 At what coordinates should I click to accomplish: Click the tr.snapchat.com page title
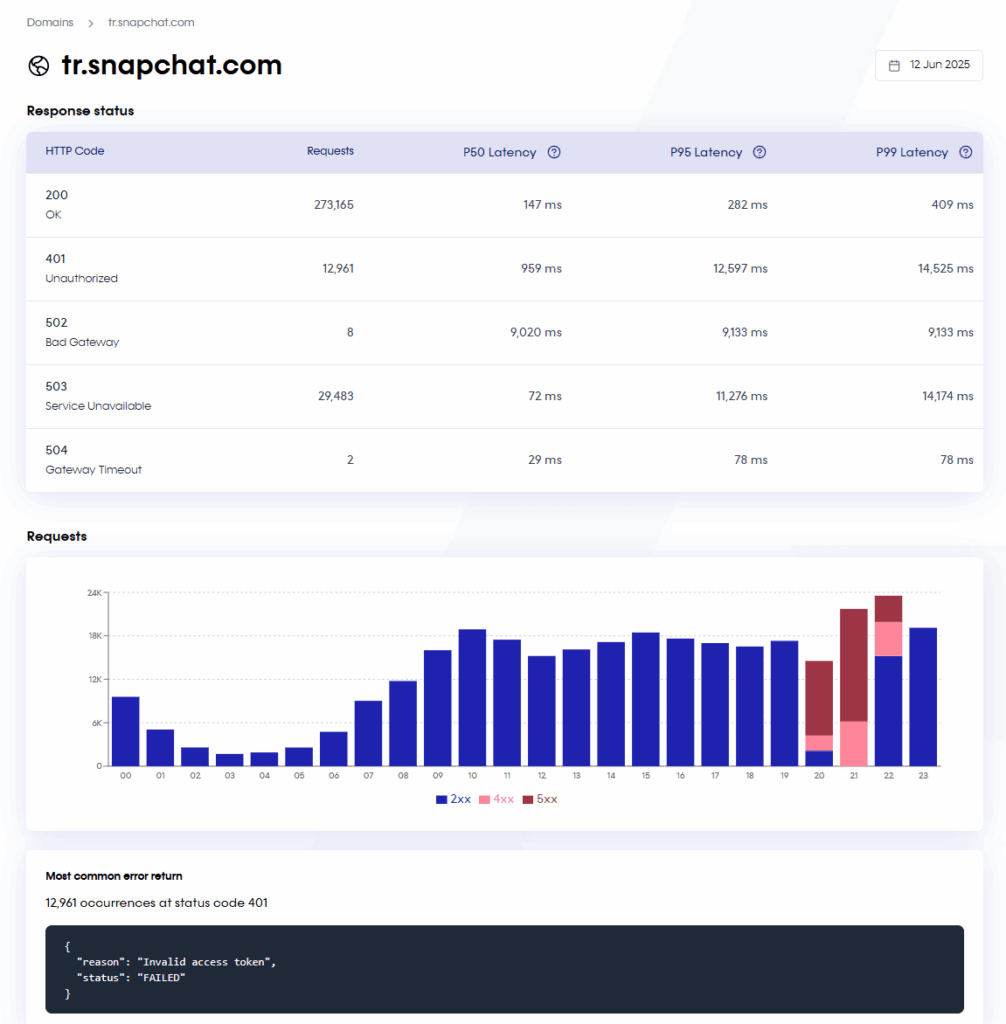tap(172, 65)
